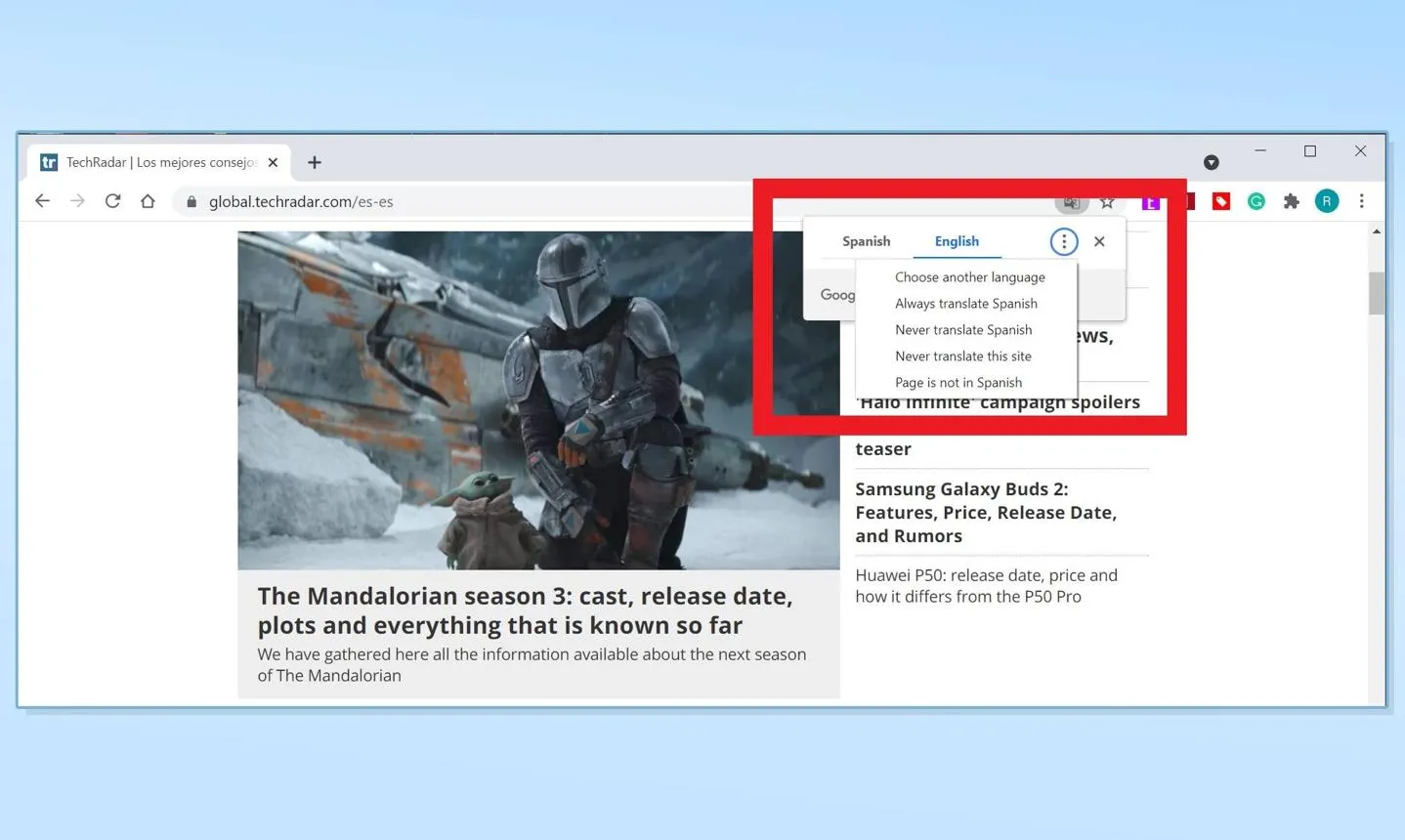This screenshot has width=1405, height=840.
Task: Open a new browser tab
Action: pos(314,162)
